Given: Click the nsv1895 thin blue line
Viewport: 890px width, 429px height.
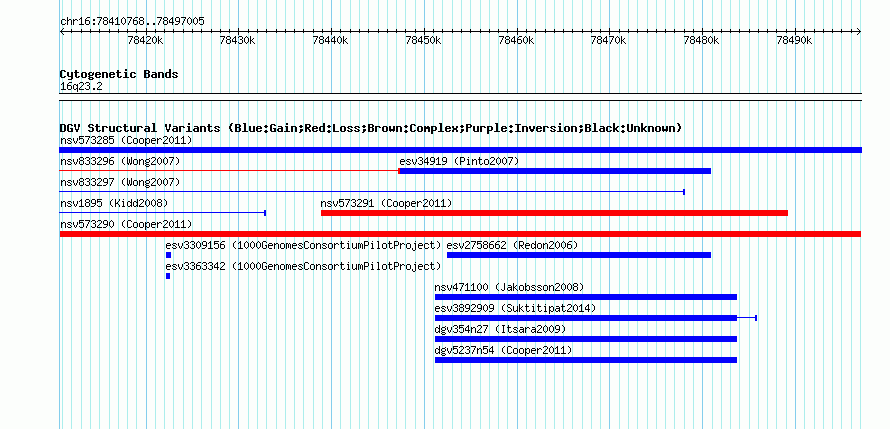Looking at the screenshot, I should click(x=163, y=213).
